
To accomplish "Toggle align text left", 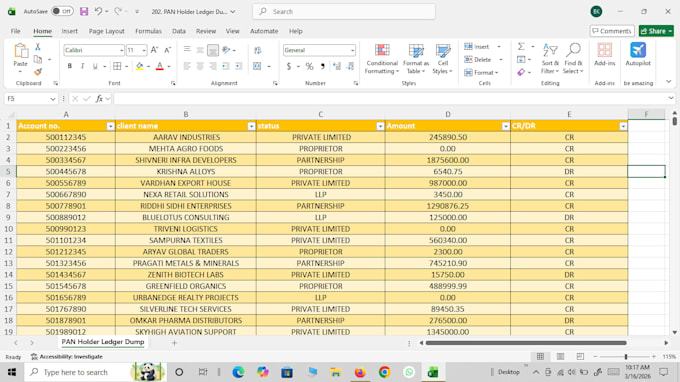I will coord(187,66).
